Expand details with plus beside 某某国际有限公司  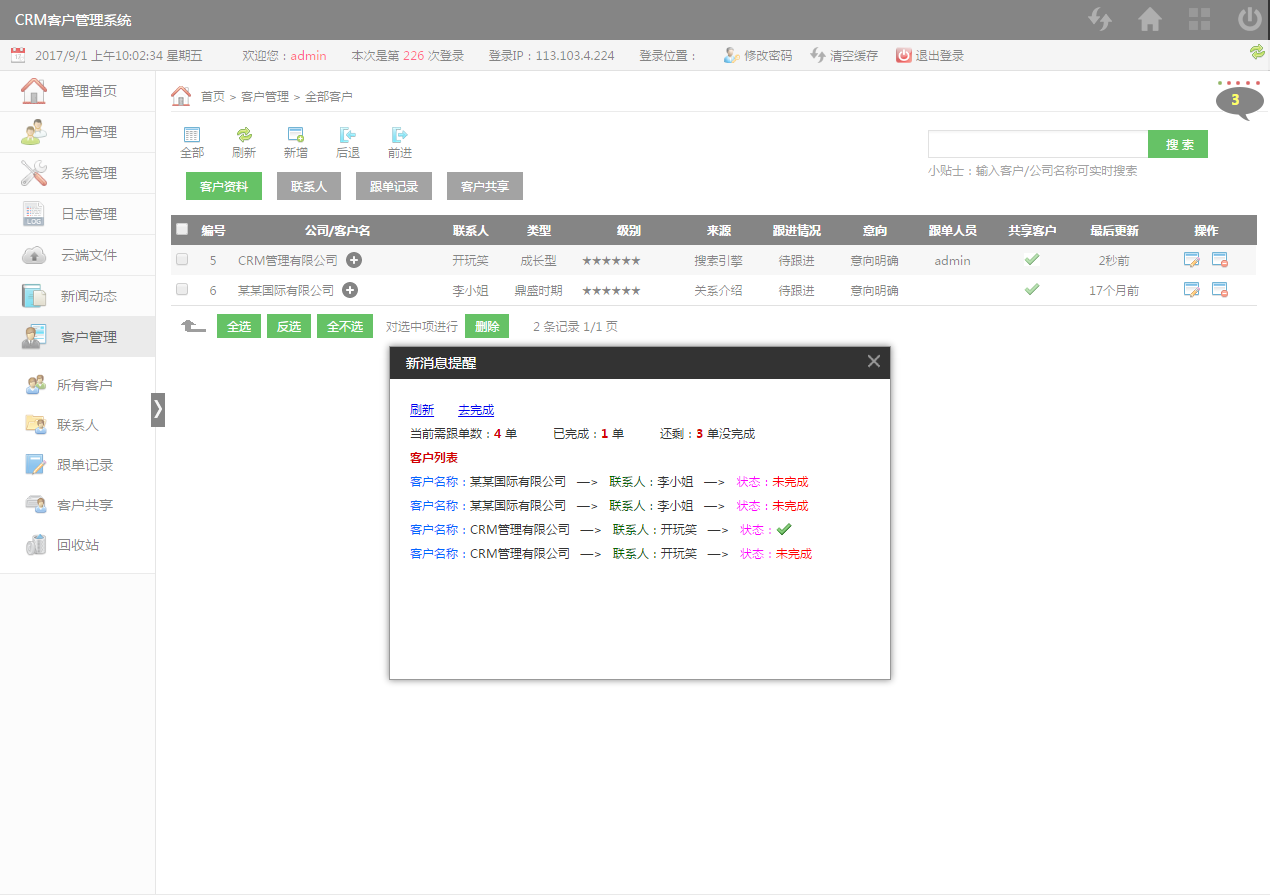coord(350,290)
